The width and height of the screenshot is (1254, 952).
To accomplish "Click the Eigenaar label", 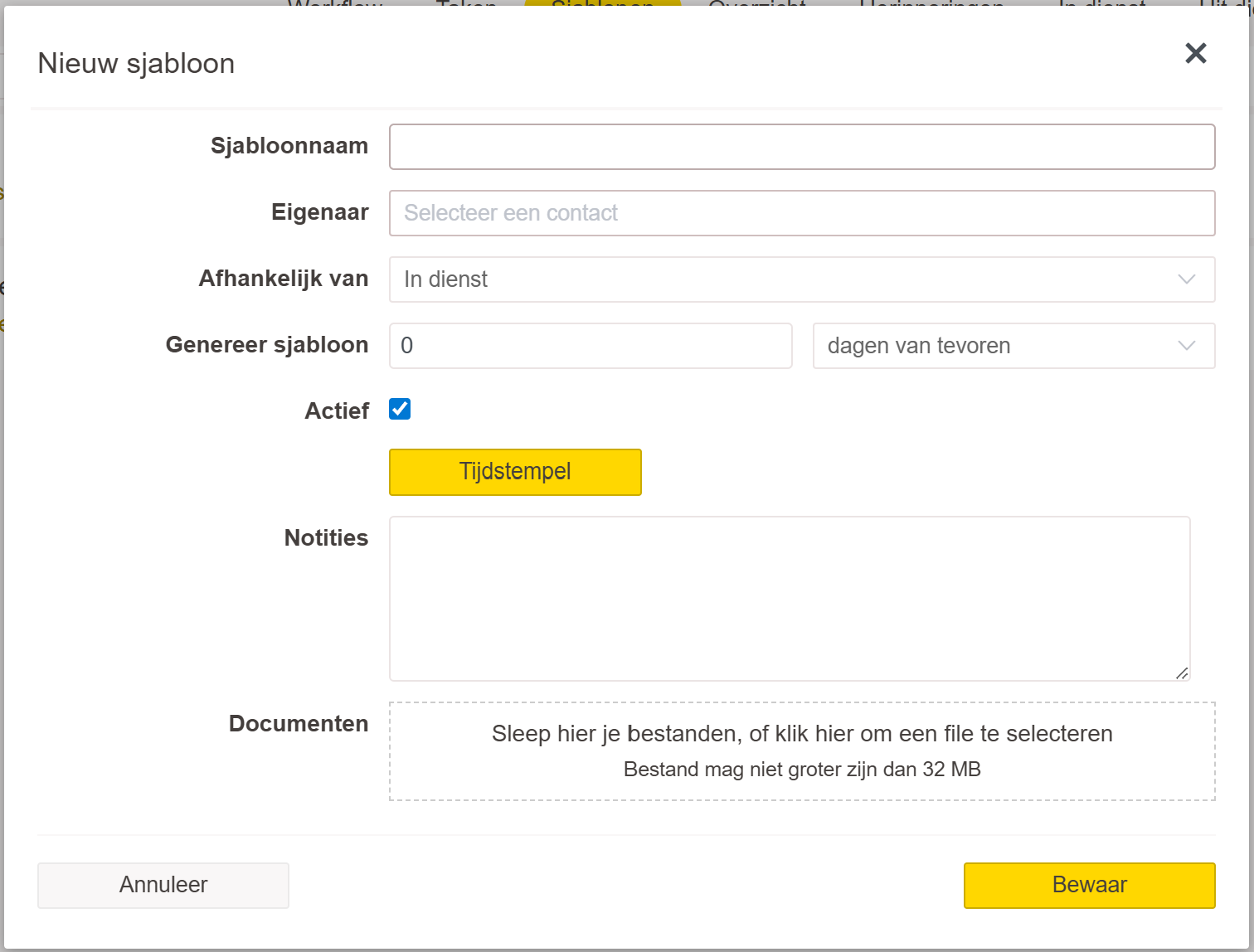I will click(319, 212).
